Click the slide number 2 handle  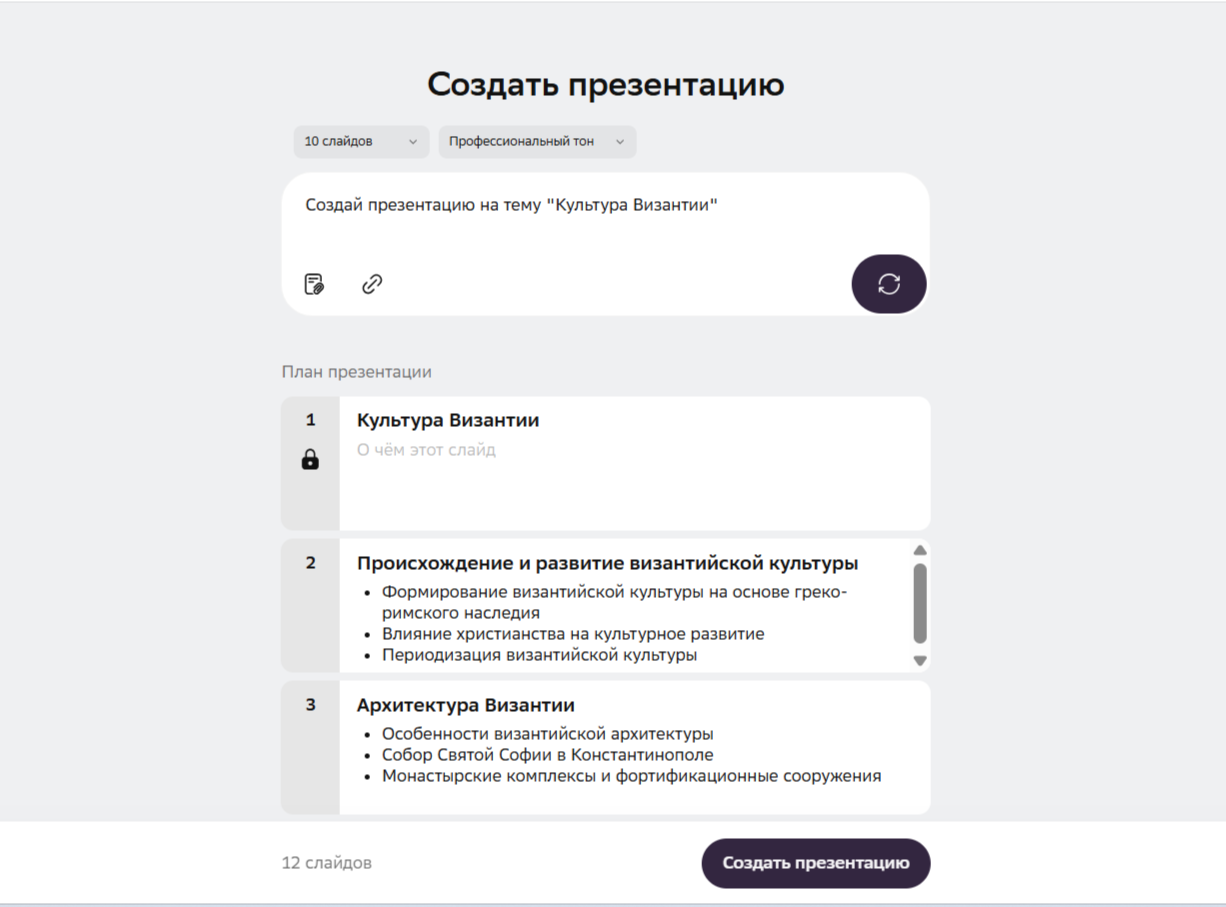click(310, 563)
